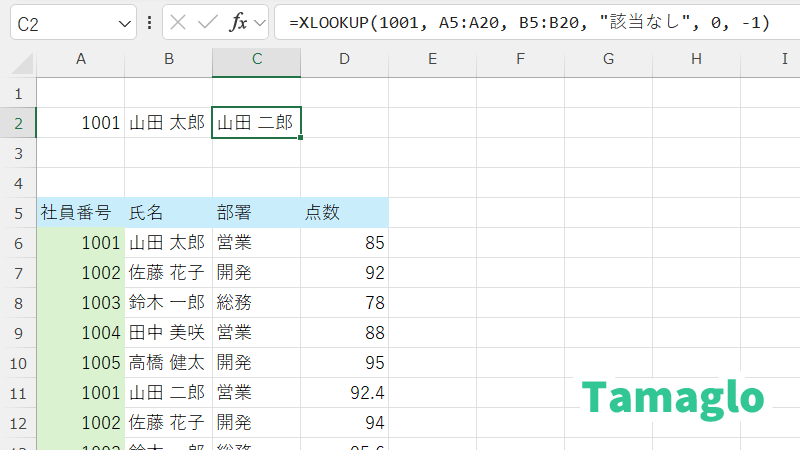The height and width of the screenshot is (450, 800).
Task: Click the Insert Function fx icon
Action: 238,23
